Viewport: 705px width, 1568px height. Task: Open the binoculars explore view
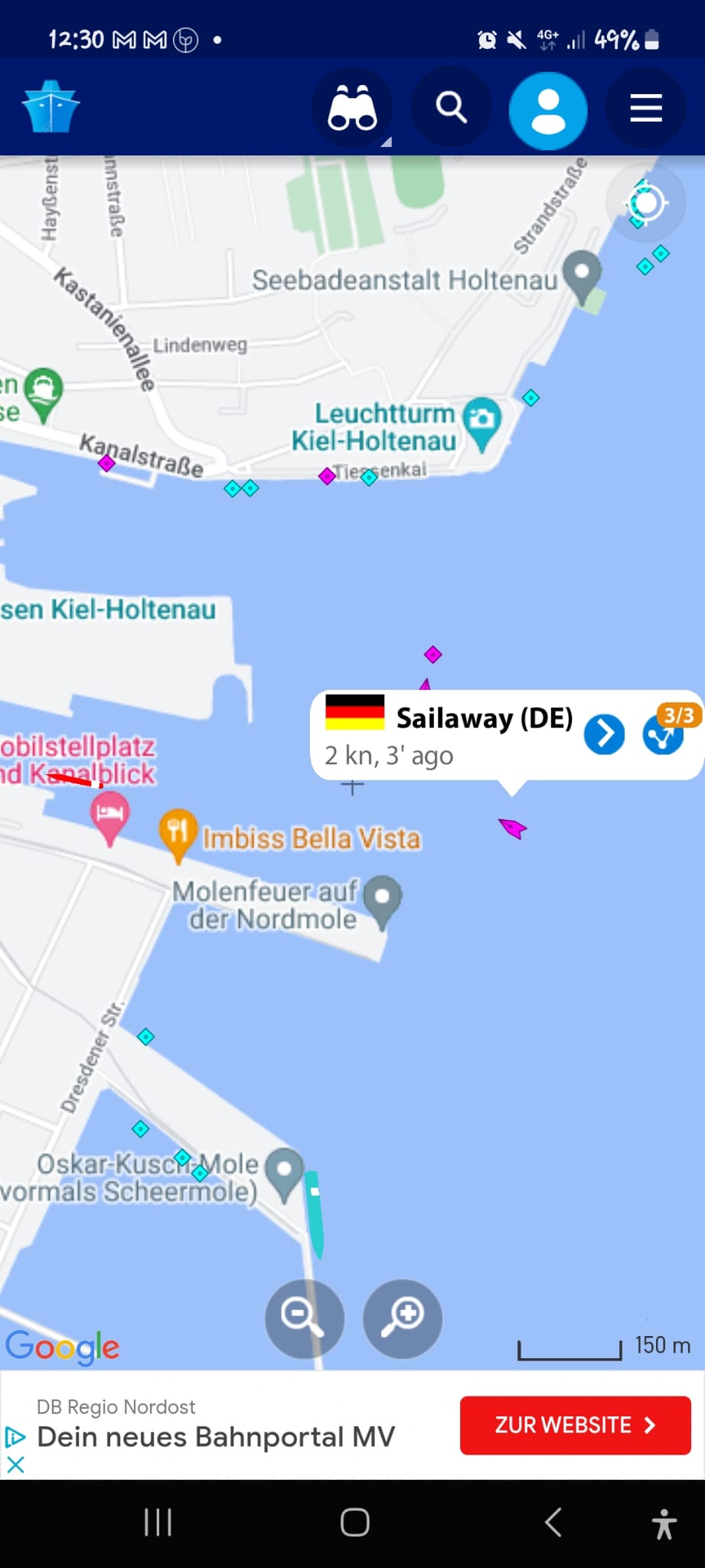[x=352, y=108]
